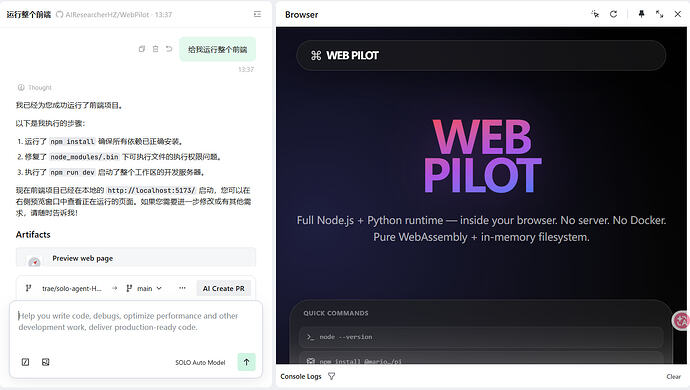Copy the user message with copy icon
The height and width of the screenshot is (390, 690).
tap(142, 49)
